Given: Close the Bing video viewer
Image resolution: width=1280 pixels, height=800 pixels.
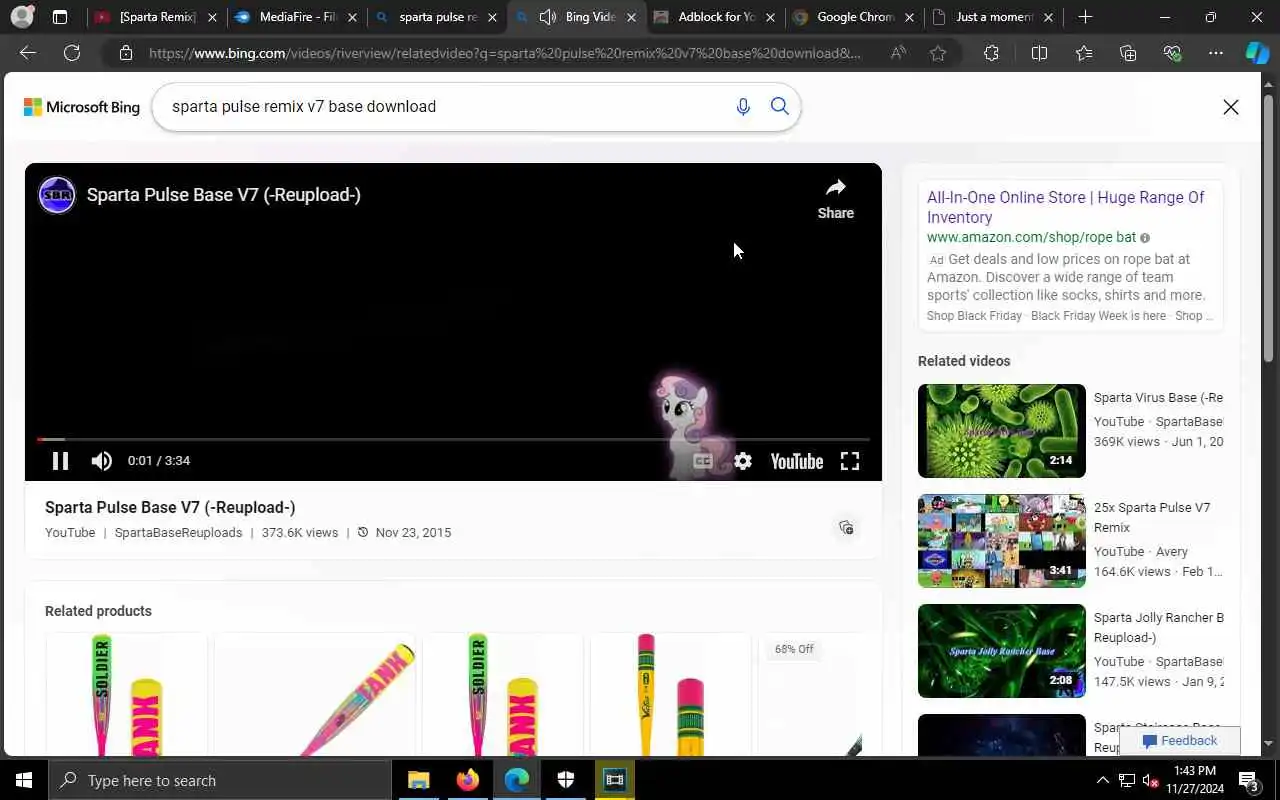Looking at the screenshot, I should coord(1231,107).
